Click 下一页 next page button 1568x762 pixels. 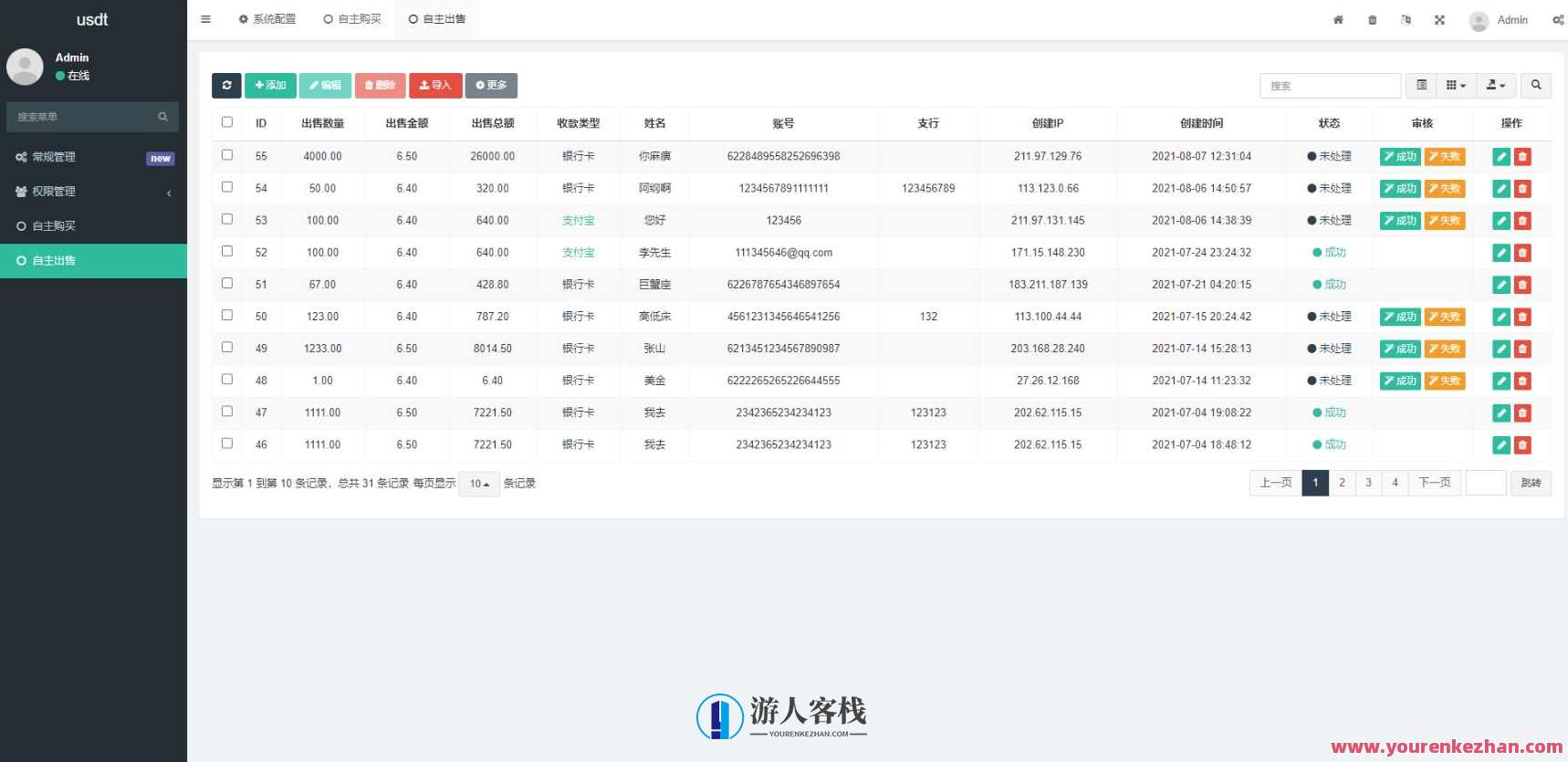(x=1435, y=483)
